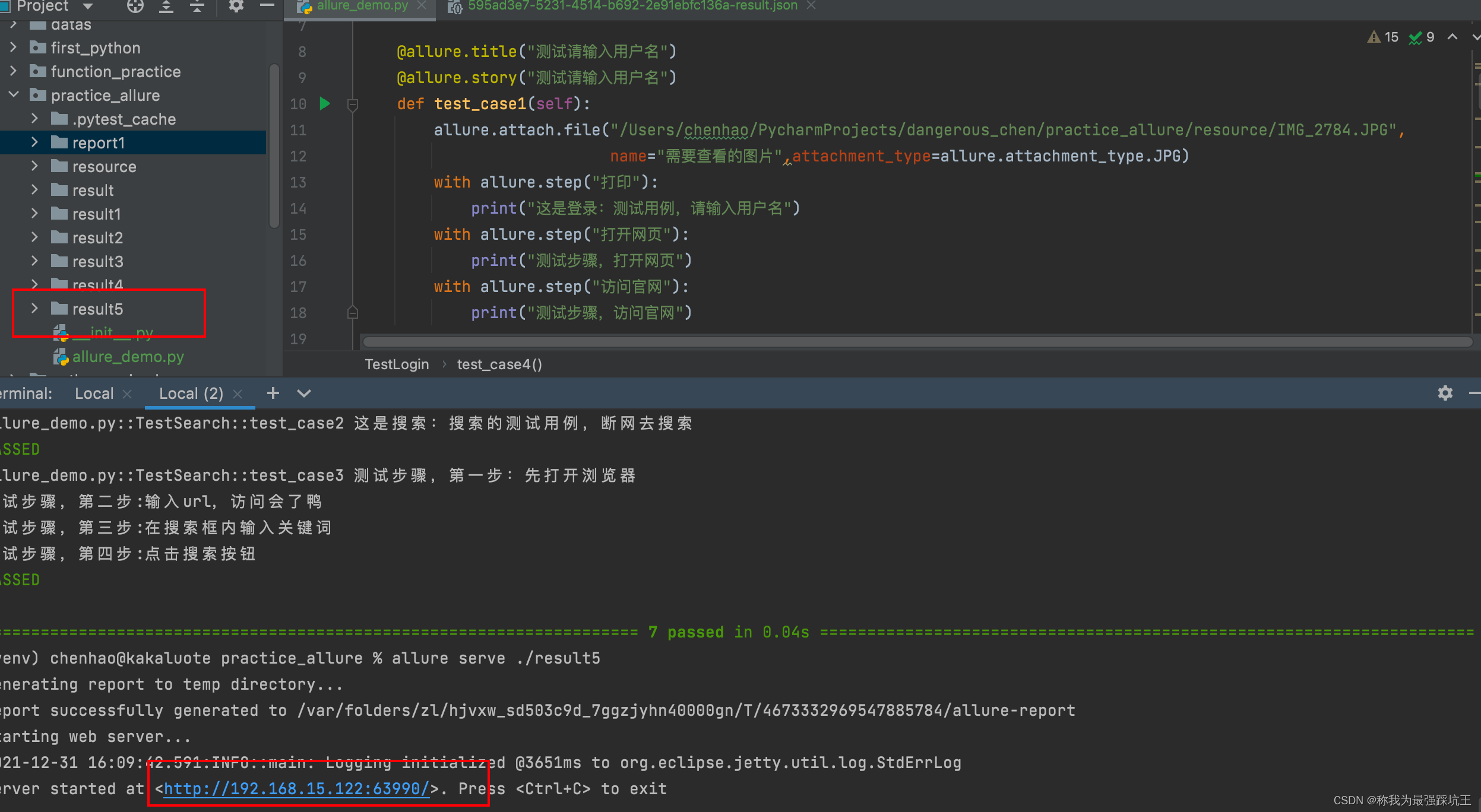The height and width of the screenshot is (812, 1481).
Task: Switch to the result.json editor tab
Action: click(x=632, y=6)
